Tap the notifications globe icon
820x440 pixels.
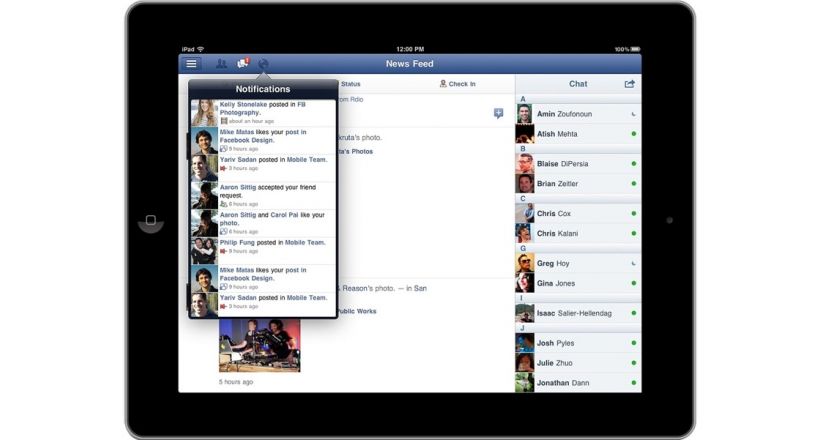(264, 64)
